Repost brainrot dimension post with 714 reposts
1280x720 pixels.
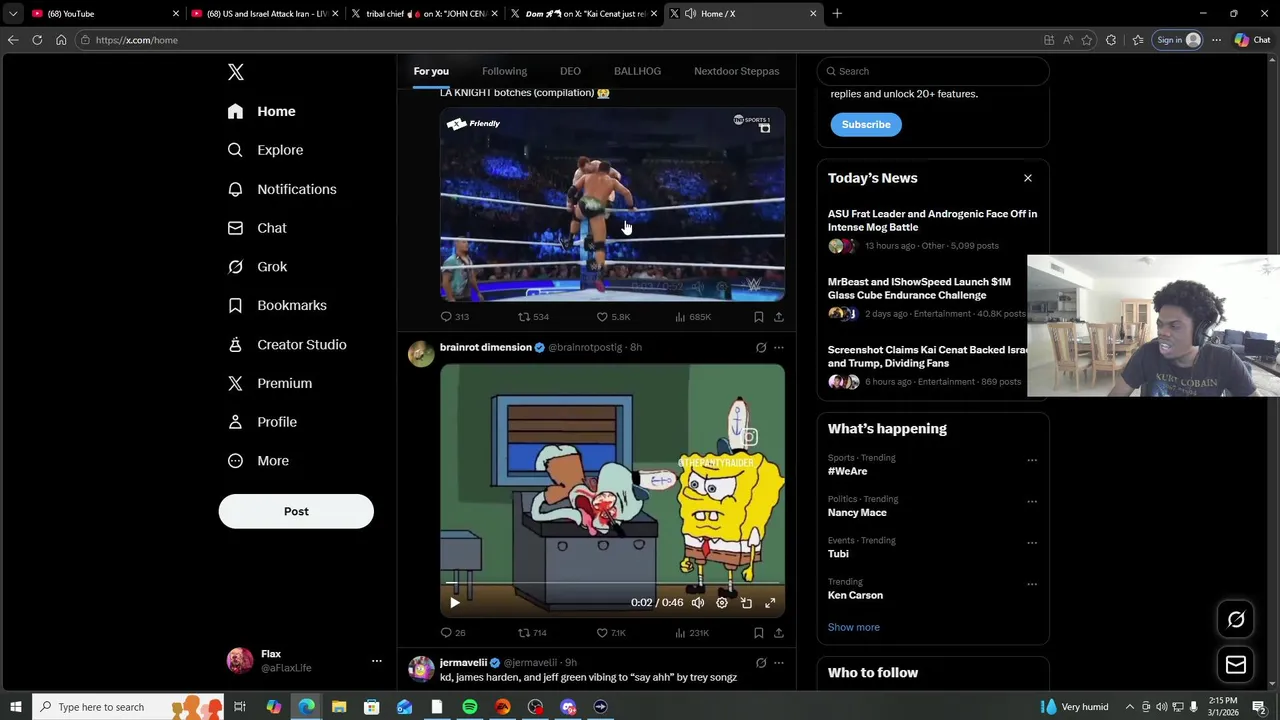(532, 633)
